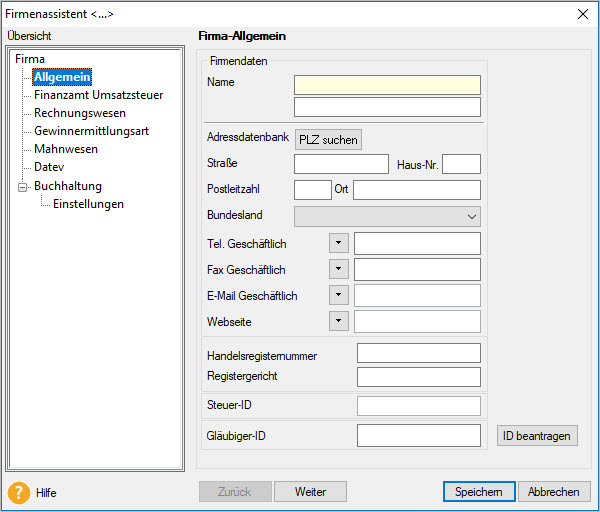Open the Webseite type dropdown arrow
Screen dimensions: 600x512
coord(338,321)
